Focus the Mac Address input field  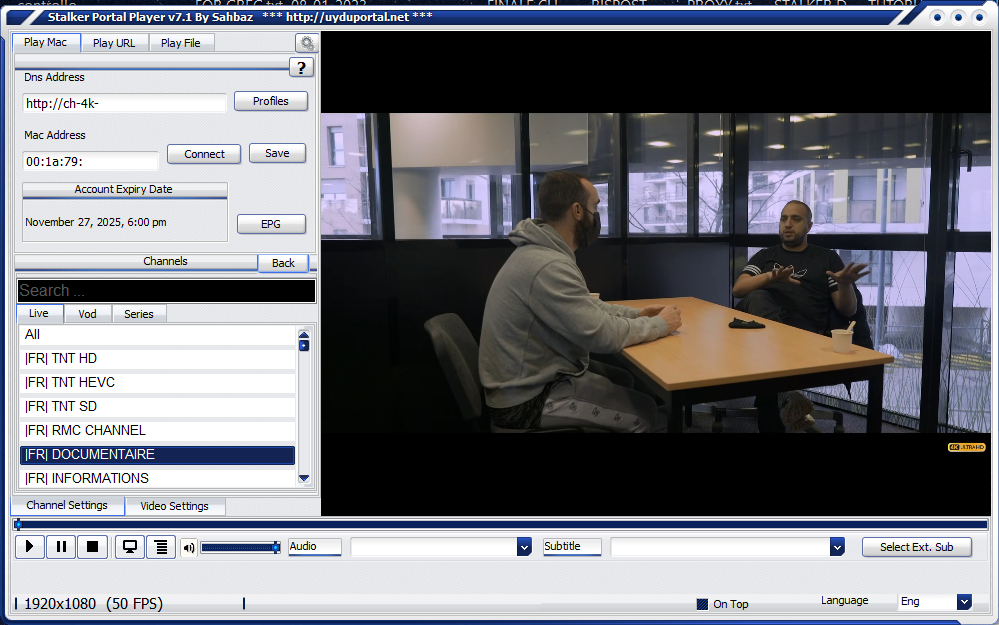tap(90, 161)
